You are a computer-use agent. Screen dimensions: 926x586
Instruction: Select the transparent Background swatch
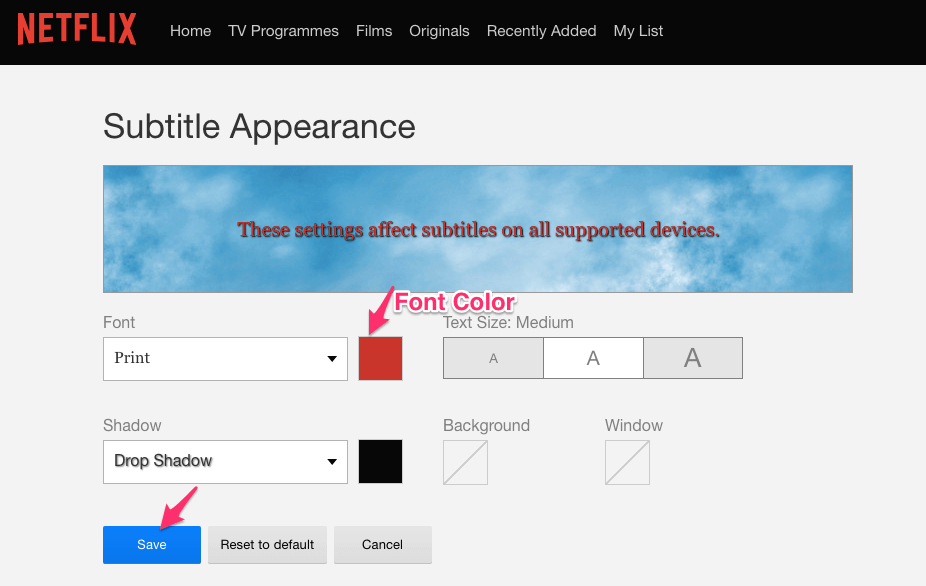(464, 461)
